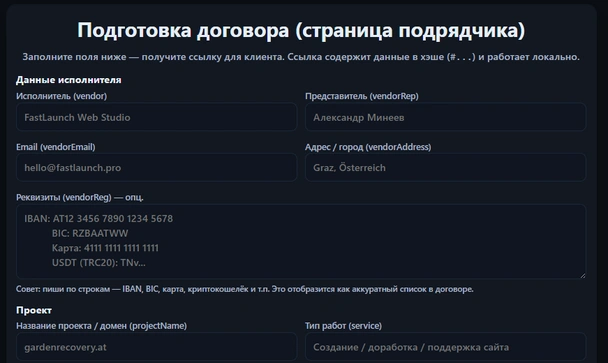
Task: Click the 'Данные исполнителя' section title
Action: pyautogui.click(x=69, y=80)
